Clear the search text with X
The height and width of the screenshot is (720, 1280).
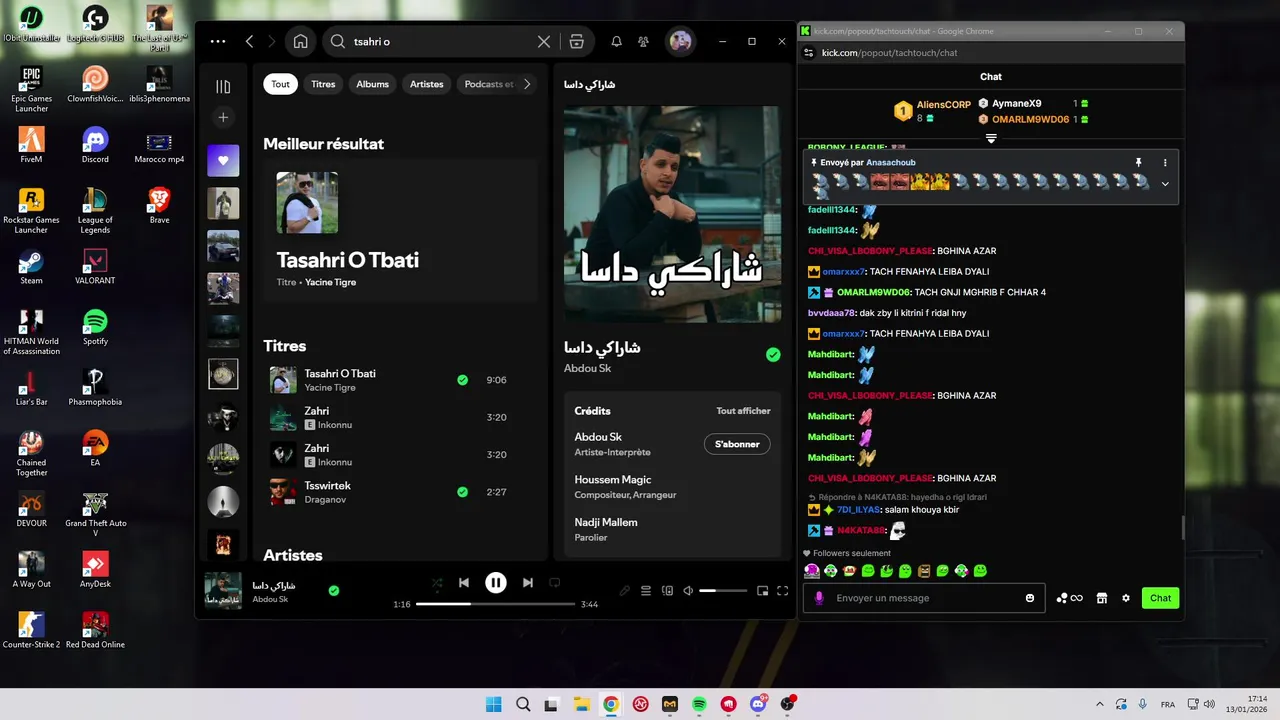point(544,41)
